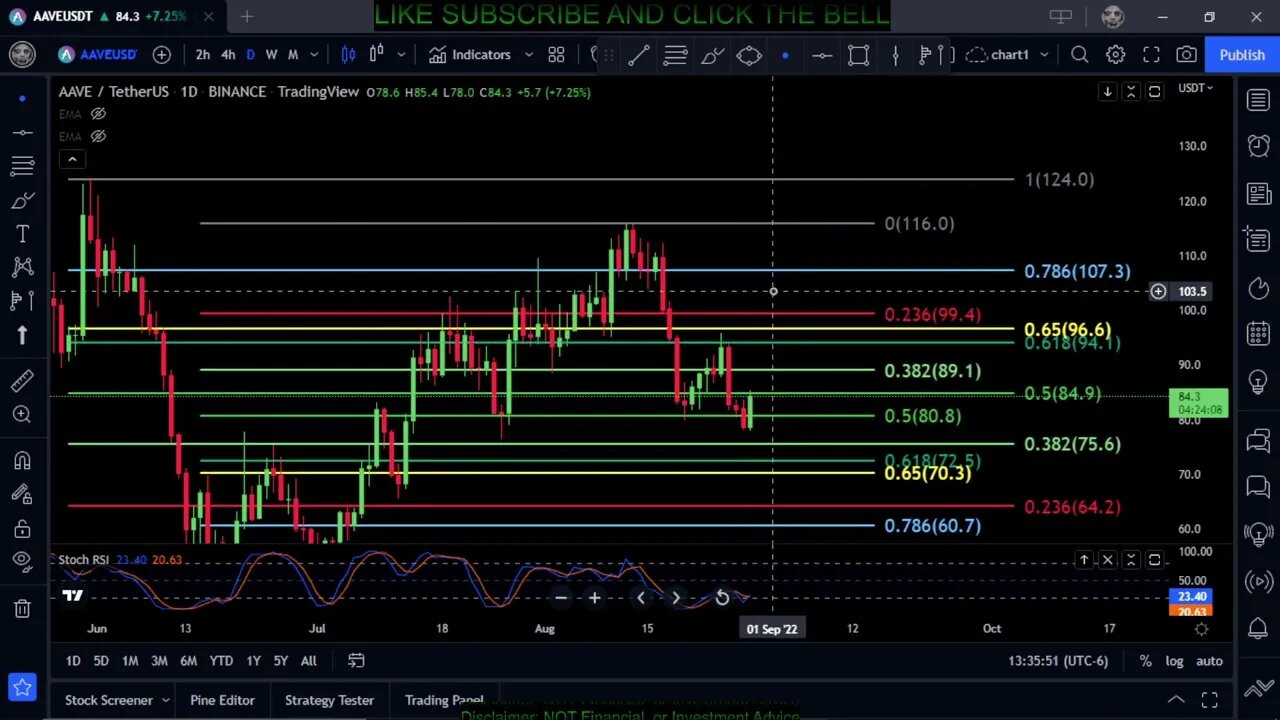1280x720 pixels.
Task: Open a new browser tab with plus
Action: pos(246,16)
